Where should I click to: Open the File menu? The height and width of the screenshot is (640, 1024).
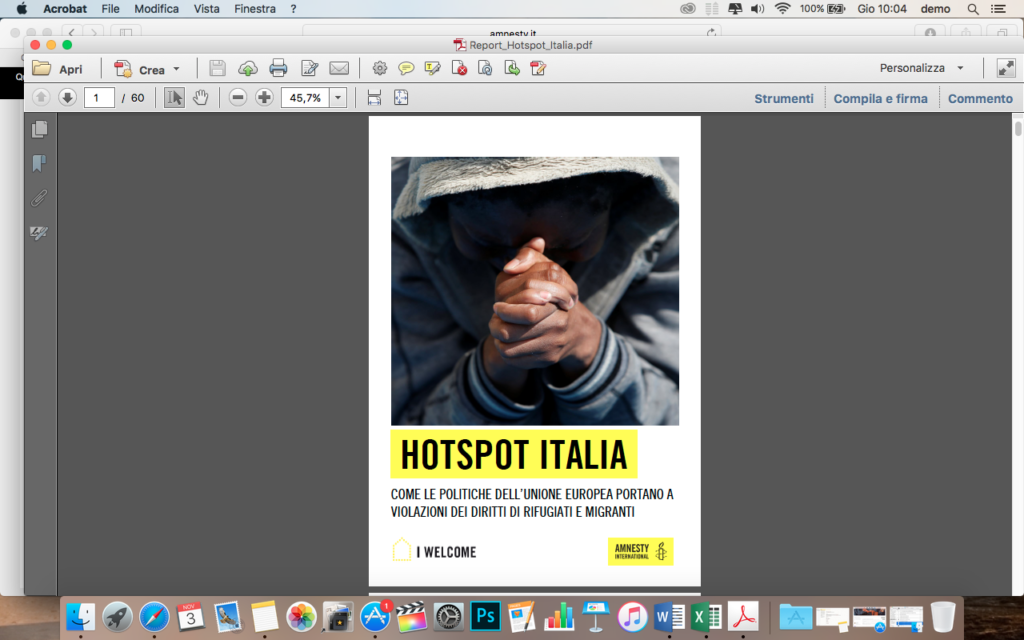point(110,8)
